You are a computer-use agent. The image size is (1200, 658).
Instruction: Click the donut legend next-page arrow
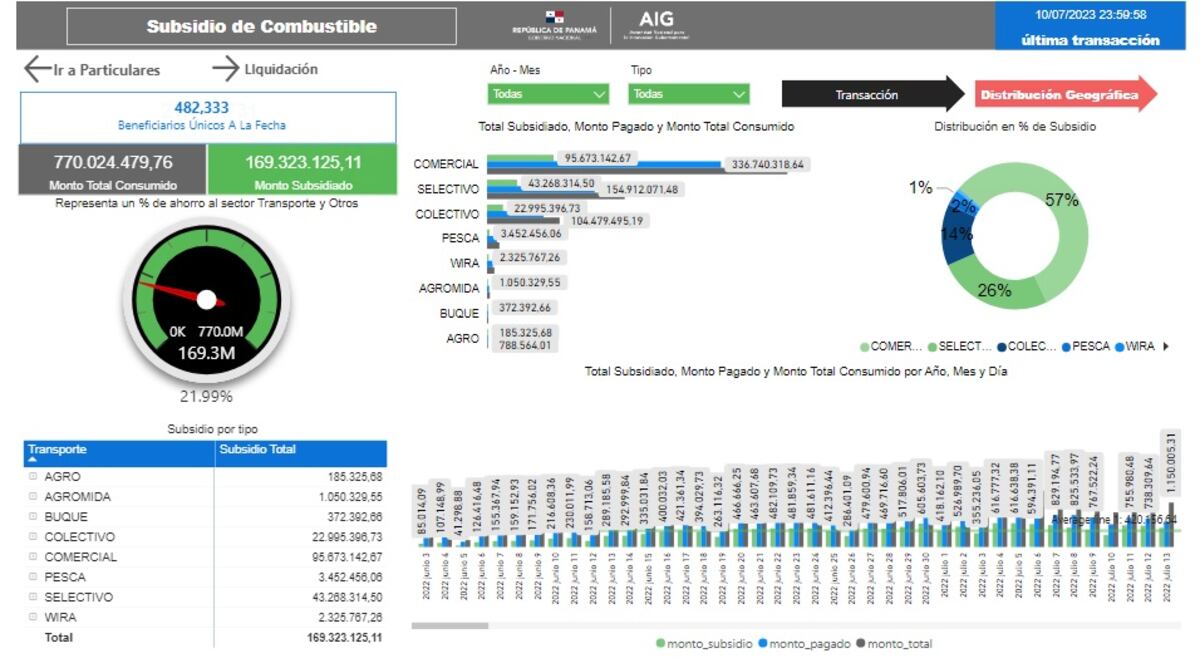click(x=1165, y=347)
